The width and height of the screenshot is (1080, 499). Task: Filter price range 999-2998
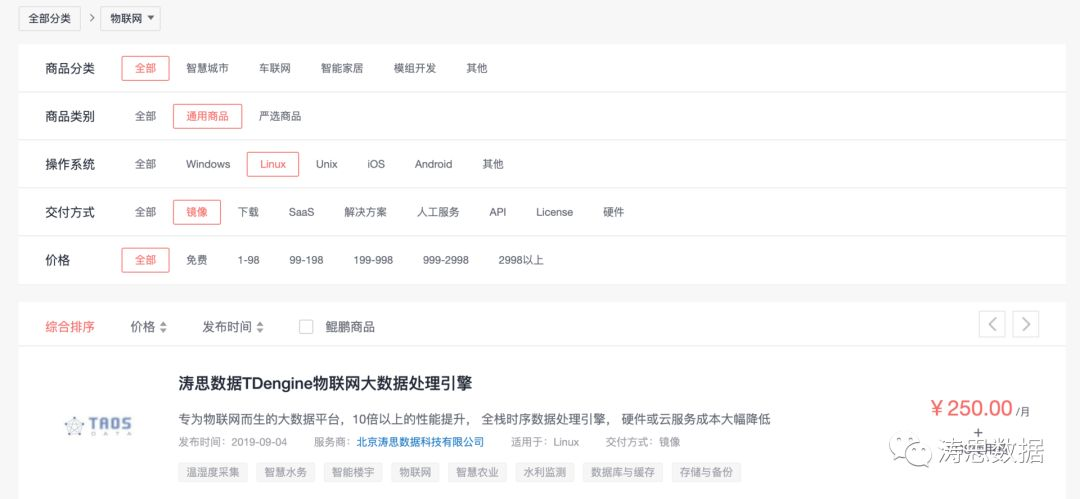coord(446,261)
